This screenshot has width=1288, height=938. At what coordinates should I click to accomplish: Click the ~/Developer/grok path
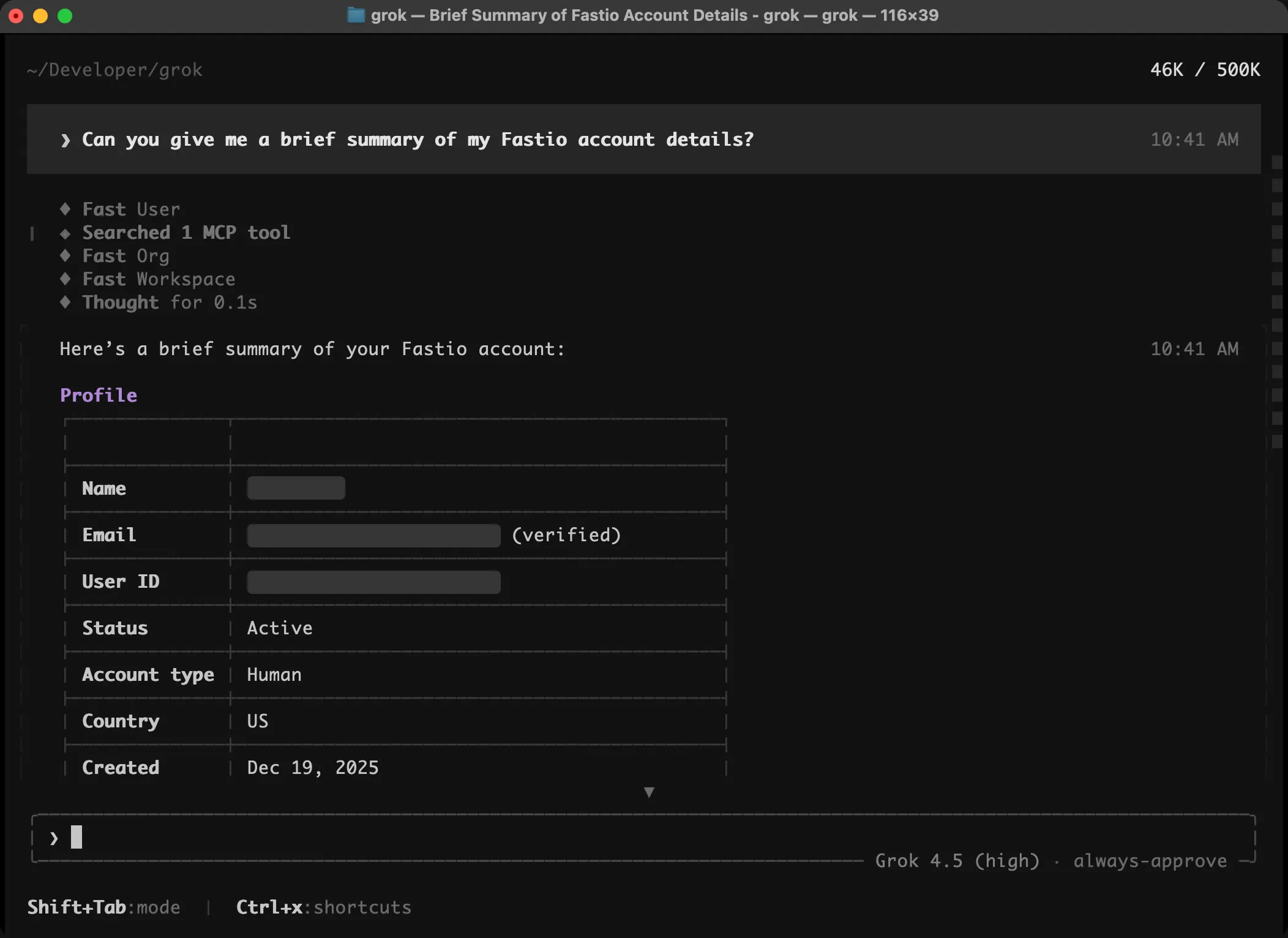pyautogui.click(x=114, y=70)
